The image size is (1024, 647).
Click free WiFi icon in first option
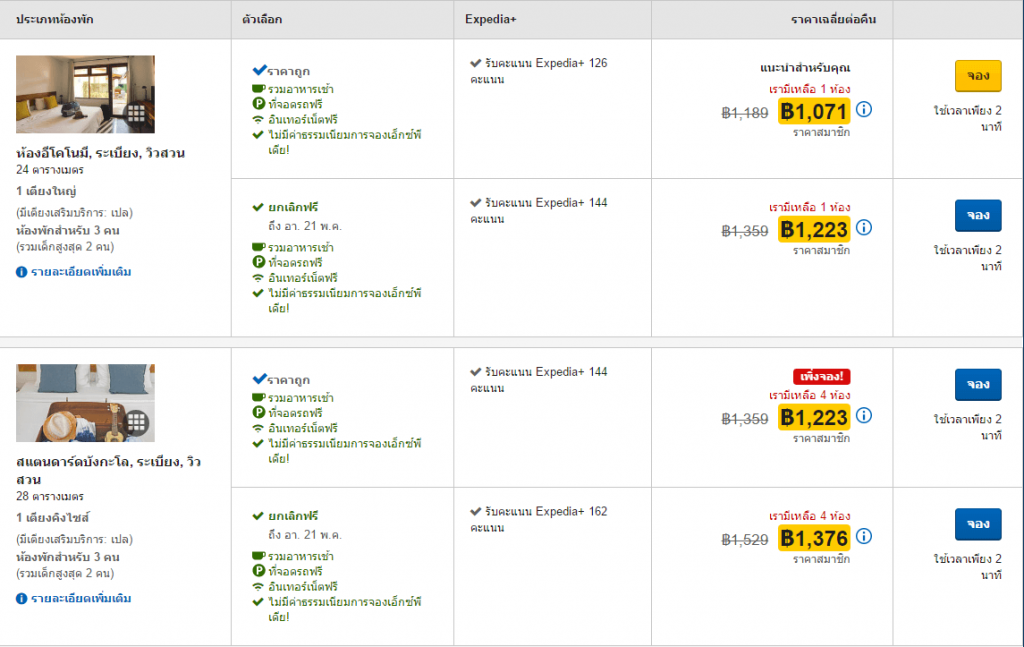(258, 119)
